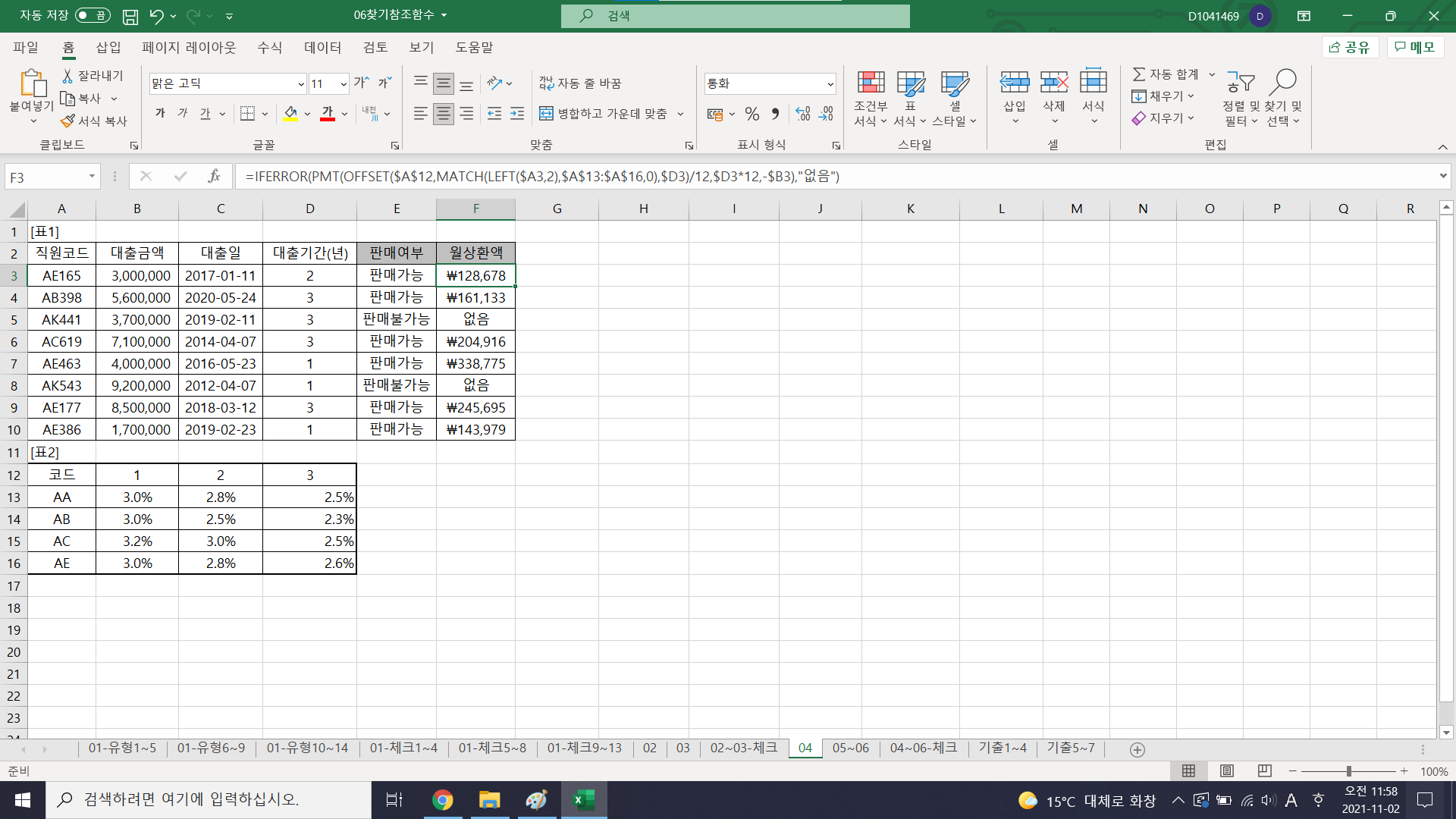Image resolution: width=1456 pixels, height=819 pixels.
Task: Open the 수식 (Formulas) ribbon tab
Action: [x=269, y=47]
